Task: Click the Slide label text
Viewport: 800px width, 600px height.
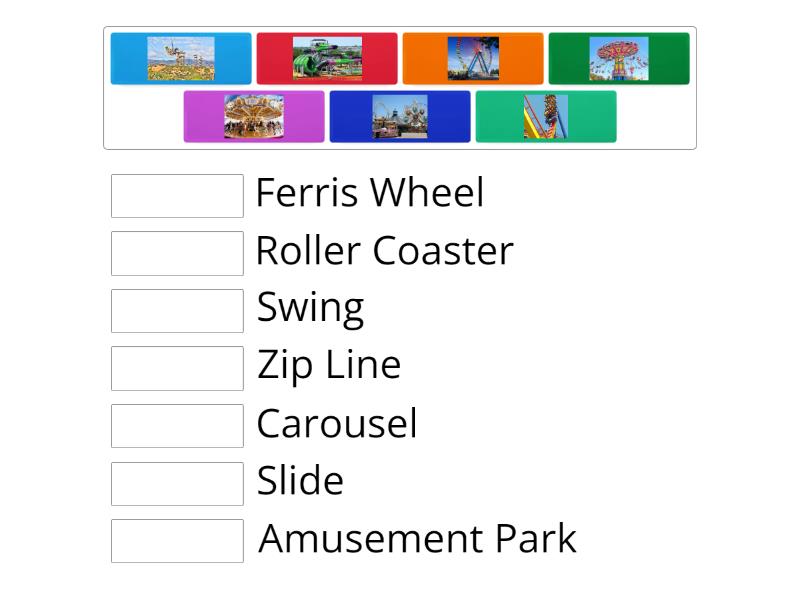Action: (x=300, y=481)
